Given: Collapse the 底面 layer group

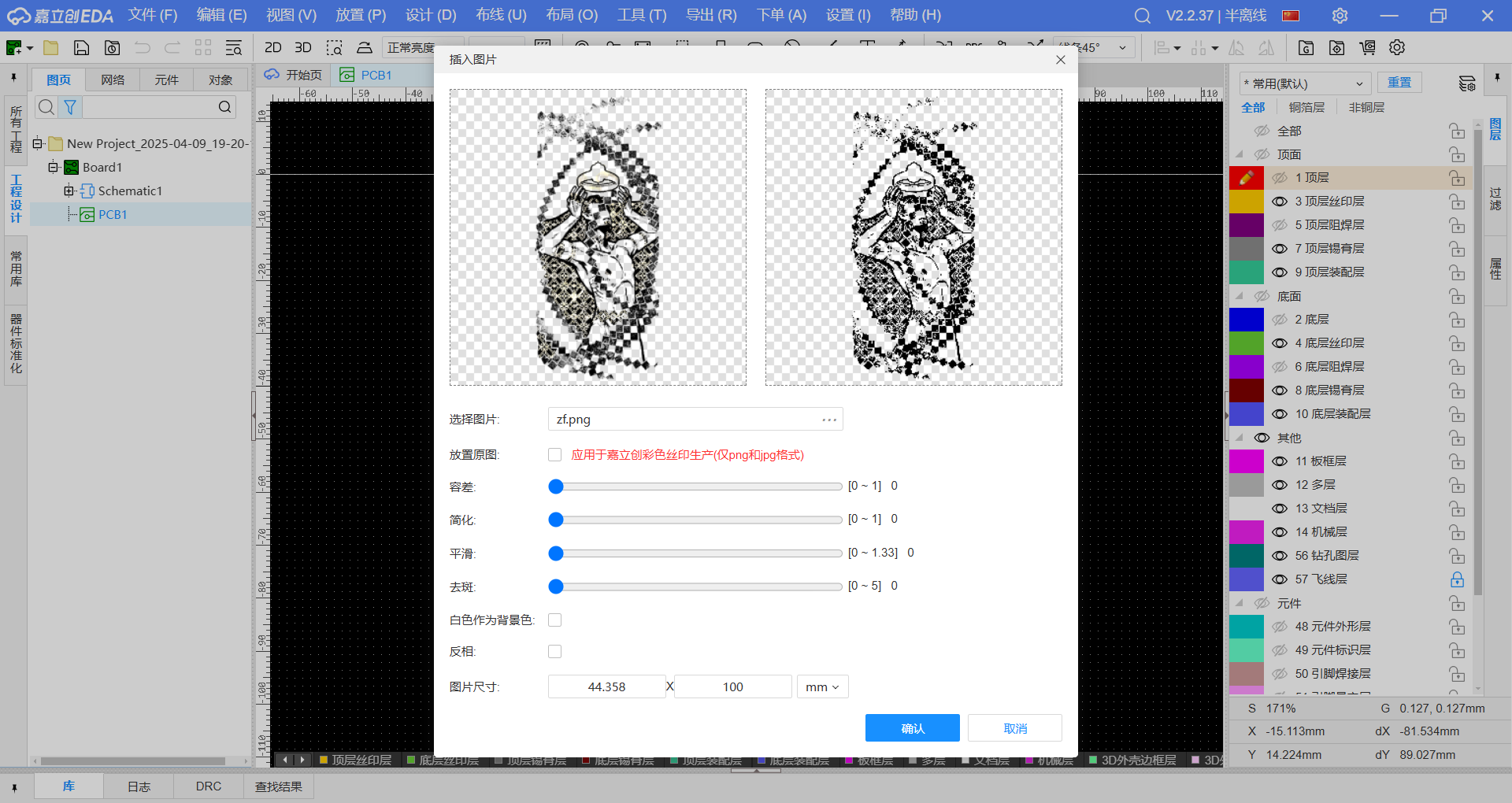Looking at the screenshot, I should tap(1240, 296).
